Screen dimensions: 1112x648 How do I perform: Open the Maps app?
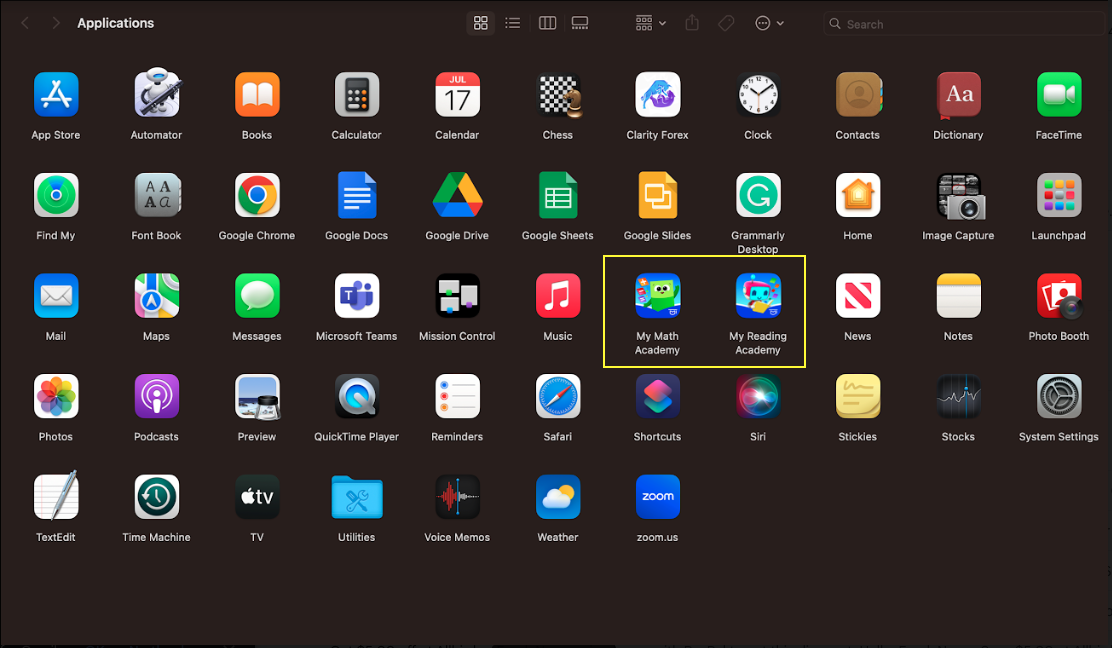[157, 296]
